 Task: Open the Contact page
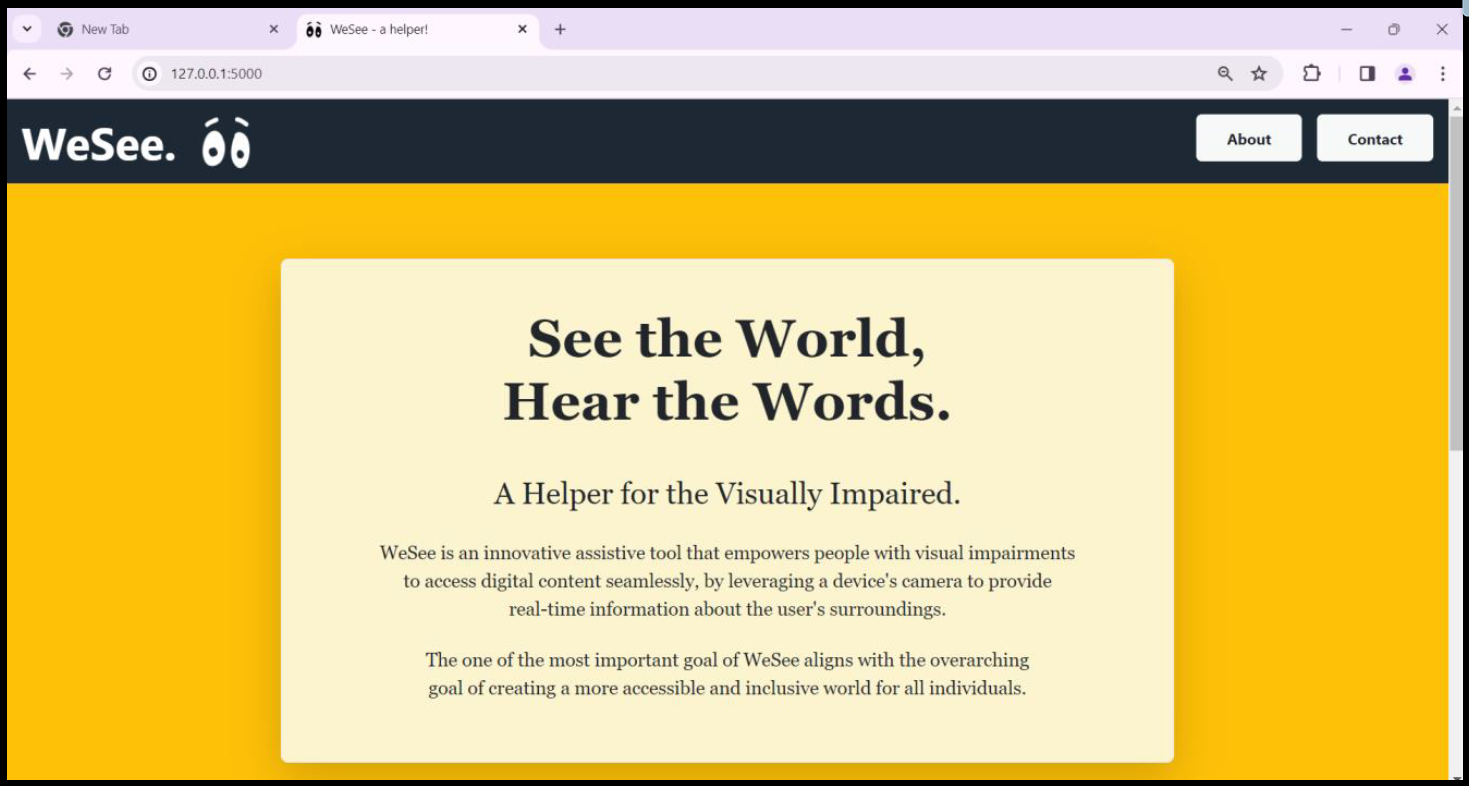[1375, 139]
